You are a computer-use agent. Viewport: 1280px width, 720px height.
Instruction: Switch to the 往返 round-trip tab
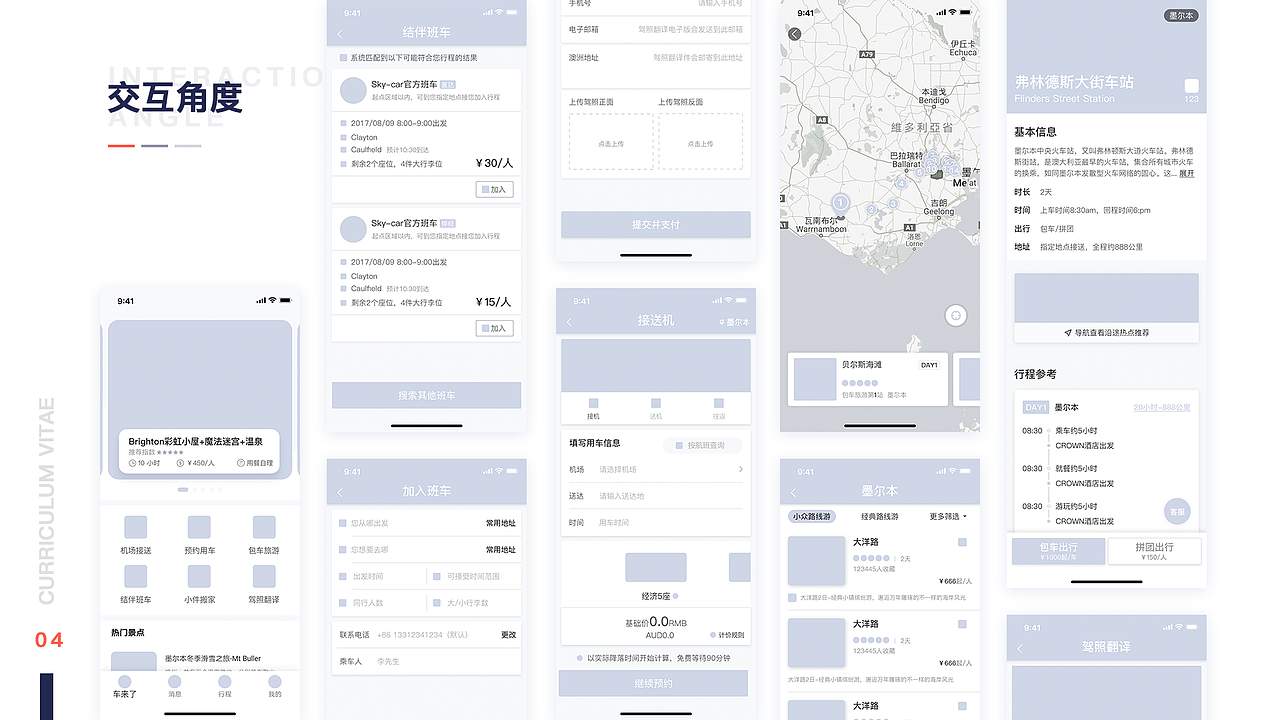718,408
